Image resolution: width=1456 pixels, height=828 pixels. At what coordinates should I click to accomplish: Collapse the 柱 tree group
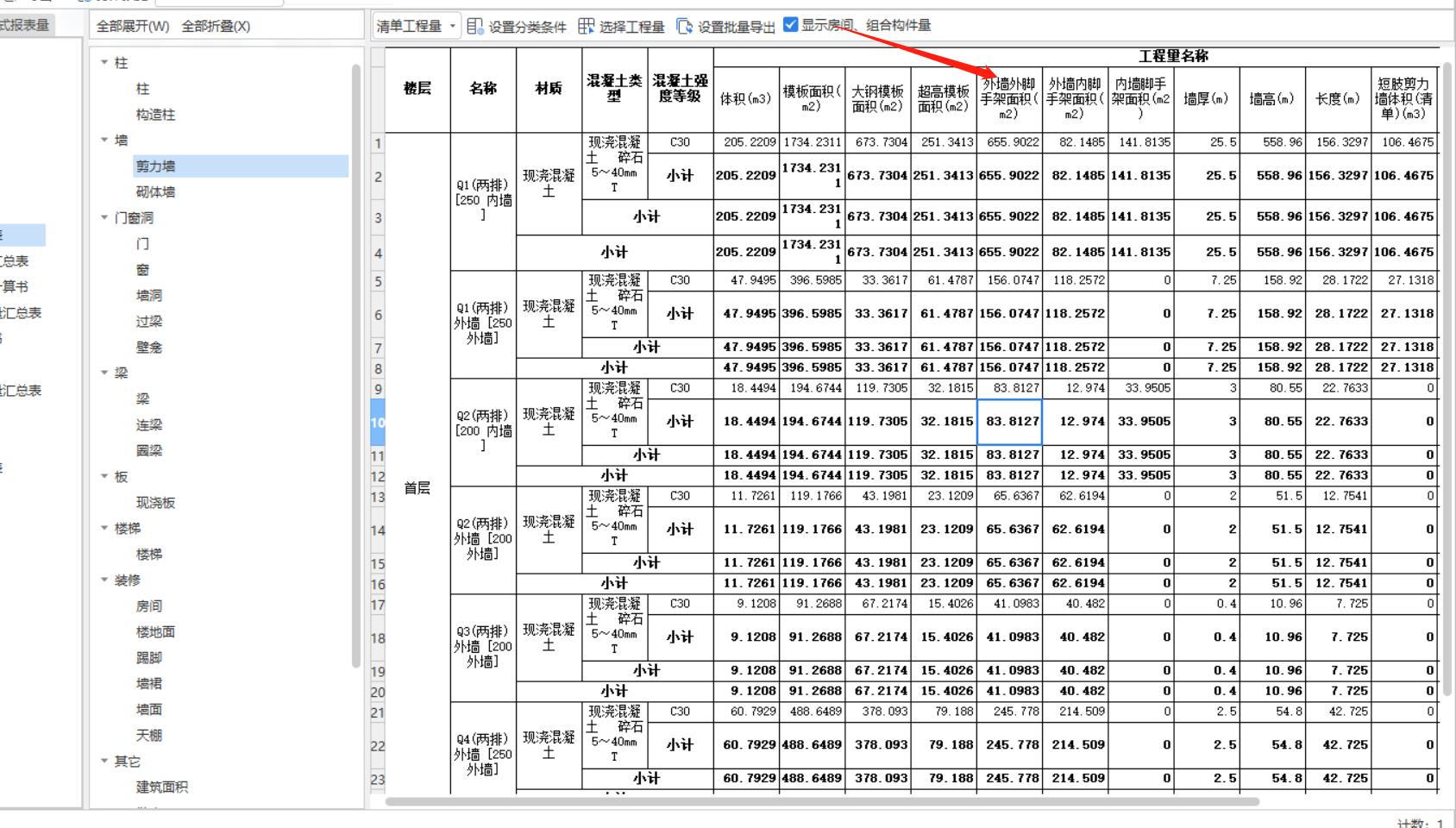(104, 62)
